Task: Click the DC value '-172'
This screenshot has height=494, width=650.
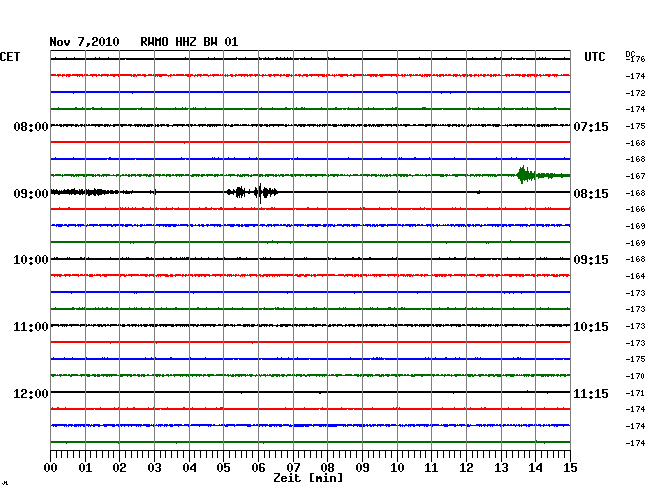Action: click(x=635, y=93)
